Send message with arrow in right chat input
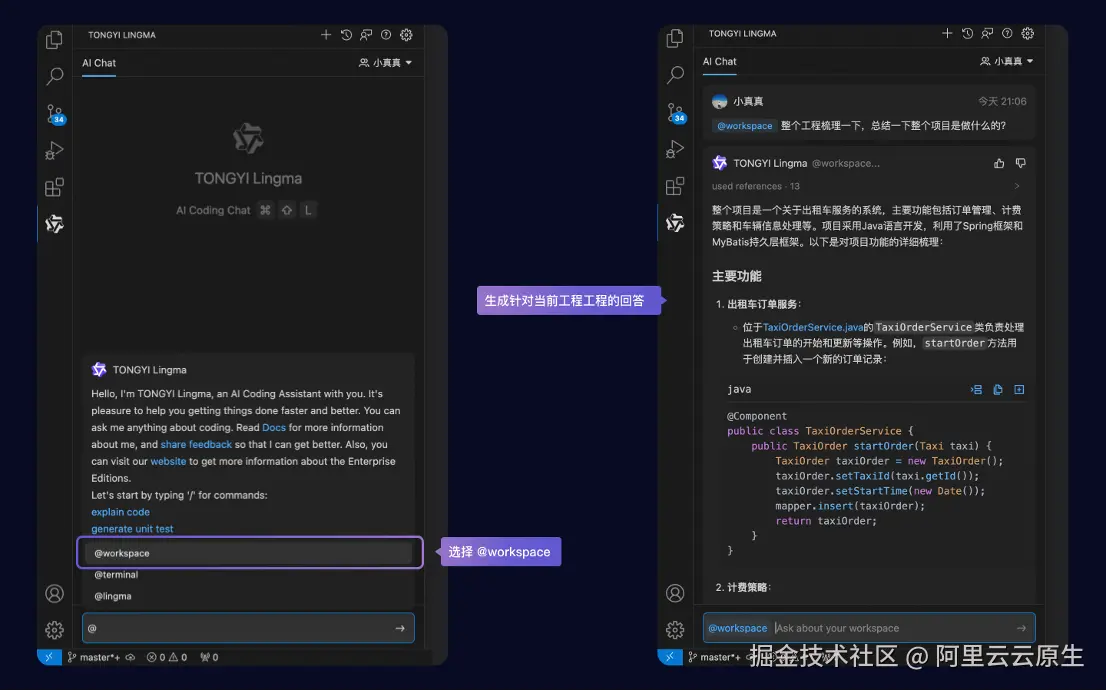The image size is (1106, 691). [1021, 628]
